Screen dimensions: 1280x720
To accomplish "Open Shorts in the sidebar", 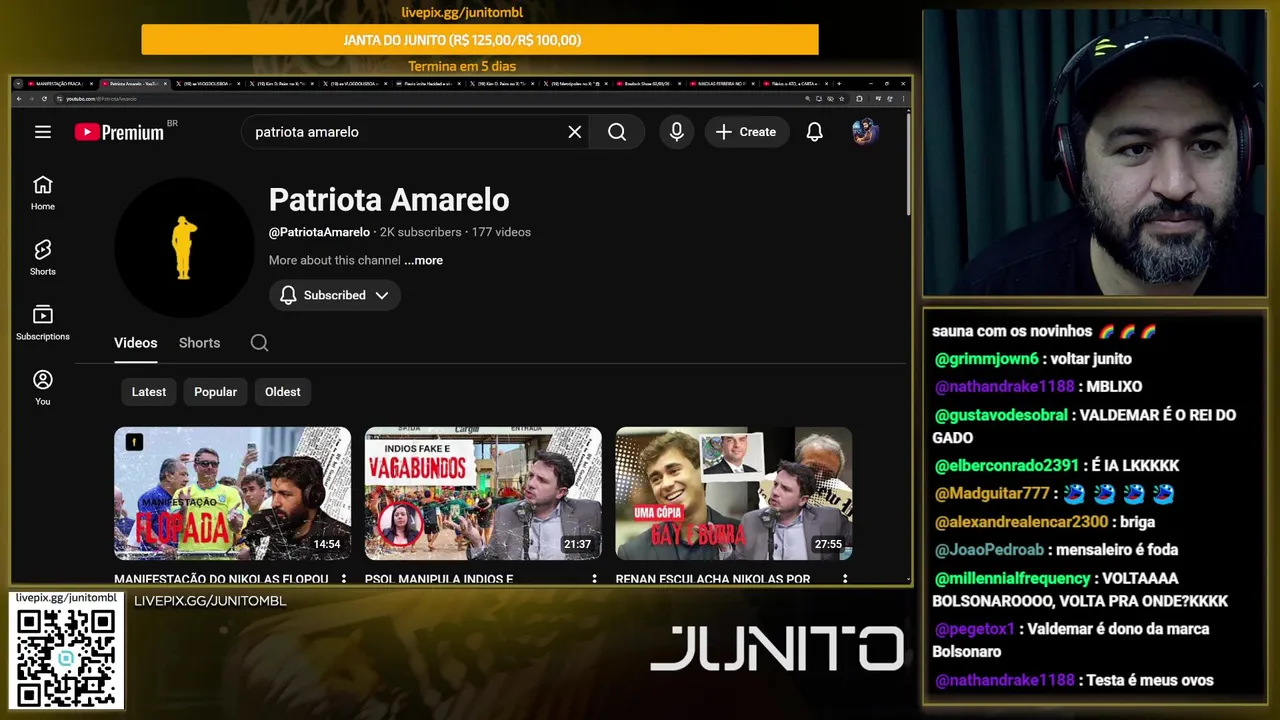I will pyautogui.click(x=42, y=257).
